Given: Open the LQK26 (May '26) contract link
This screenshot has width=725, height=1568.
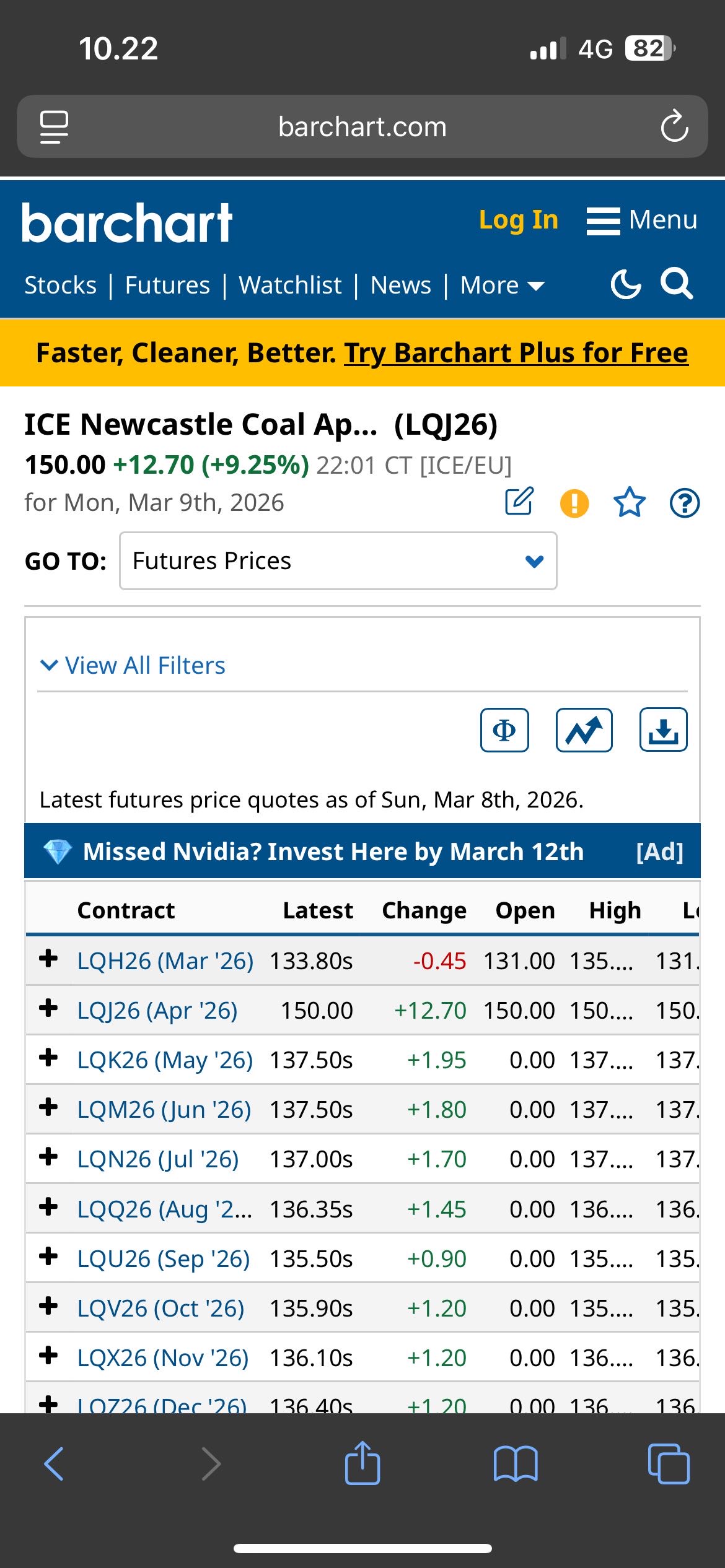Looking at the screenshot, I should (x=165, y=1060).
